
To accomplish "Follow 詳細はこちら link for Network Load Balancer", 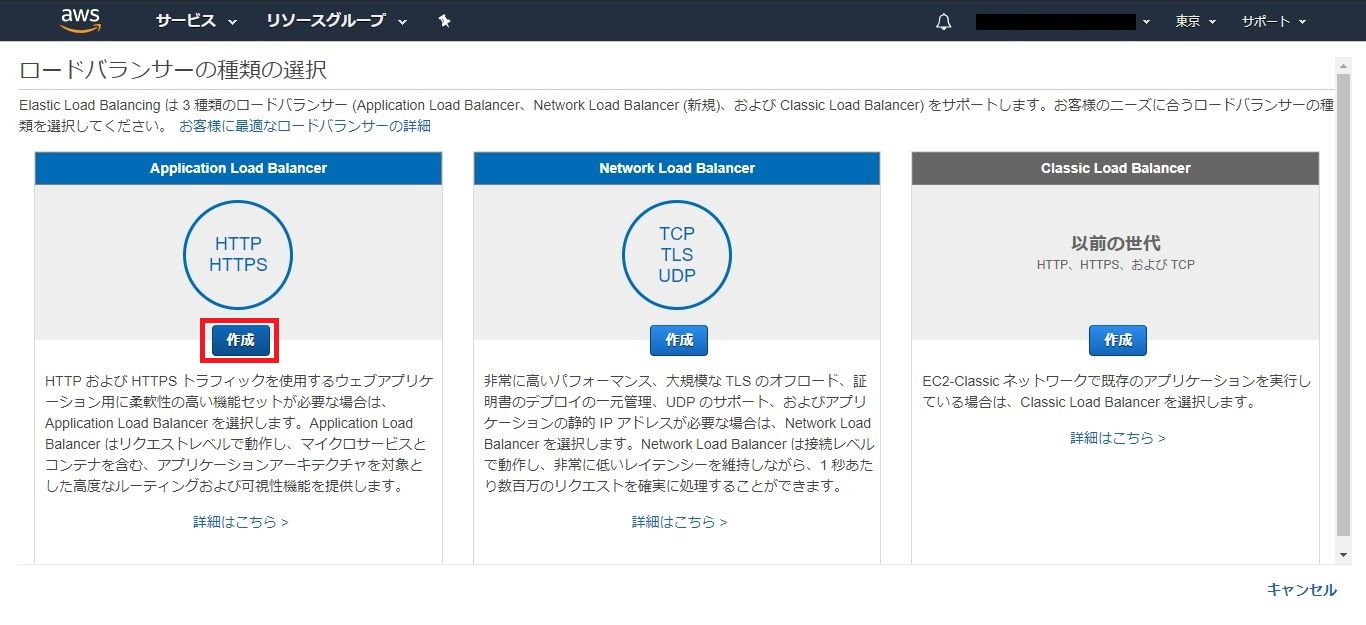I will coord(679,522).
